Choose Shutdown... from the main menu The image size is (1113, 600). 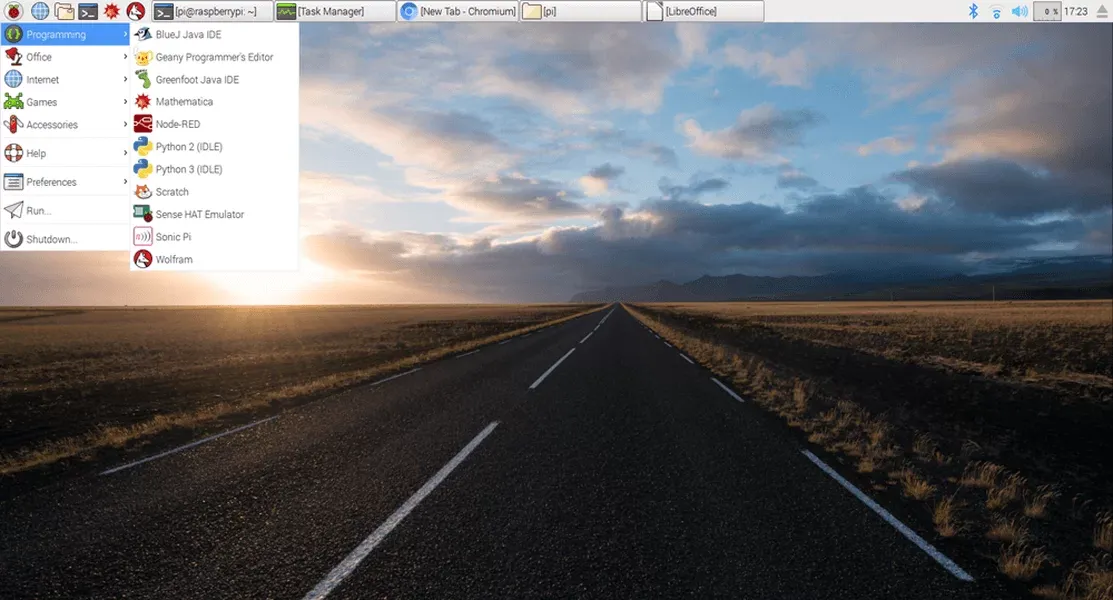point(65,239)
